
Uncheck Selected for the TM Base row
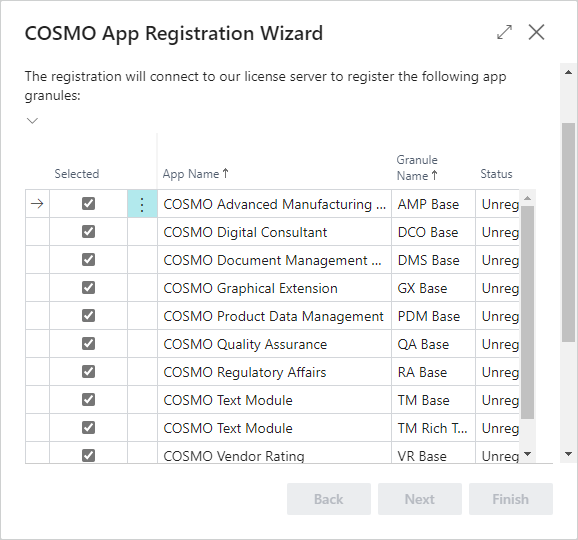pyautogui.click(x=88, y=400)
